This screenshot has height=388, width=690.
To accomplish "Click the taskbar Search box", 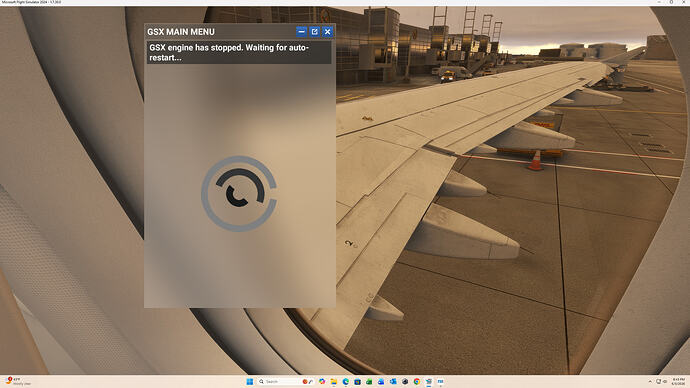I will click(286, 381).
